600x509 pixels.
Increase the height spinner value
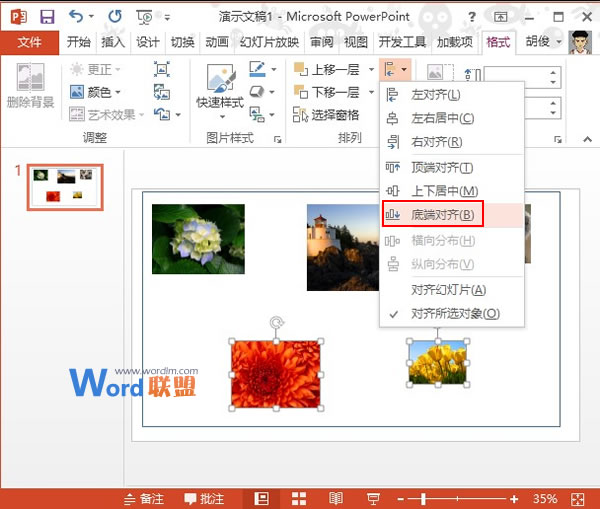553,72
